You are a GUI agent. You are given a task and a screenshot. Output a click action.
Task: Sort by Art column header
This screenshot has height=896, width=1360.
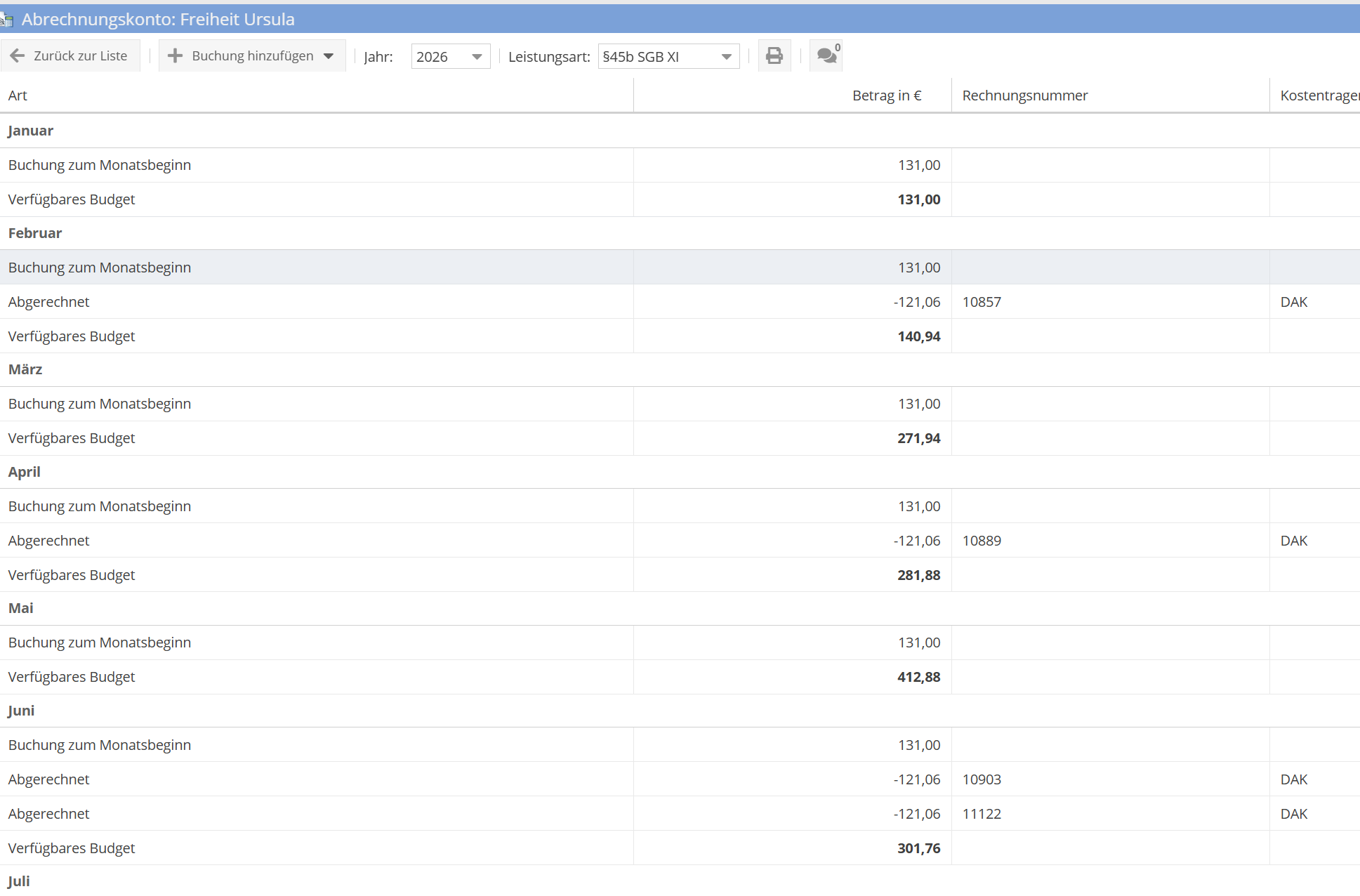317,95
